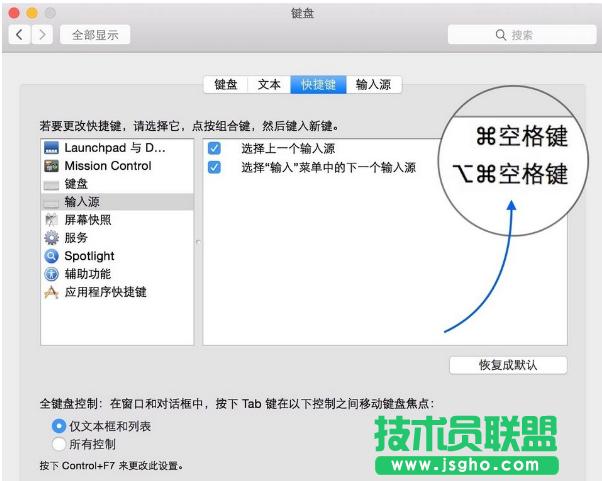
Task: Toggle the 选择"输入"菜单中的下一个输入源 checkbox
Action: click(214, 167)
